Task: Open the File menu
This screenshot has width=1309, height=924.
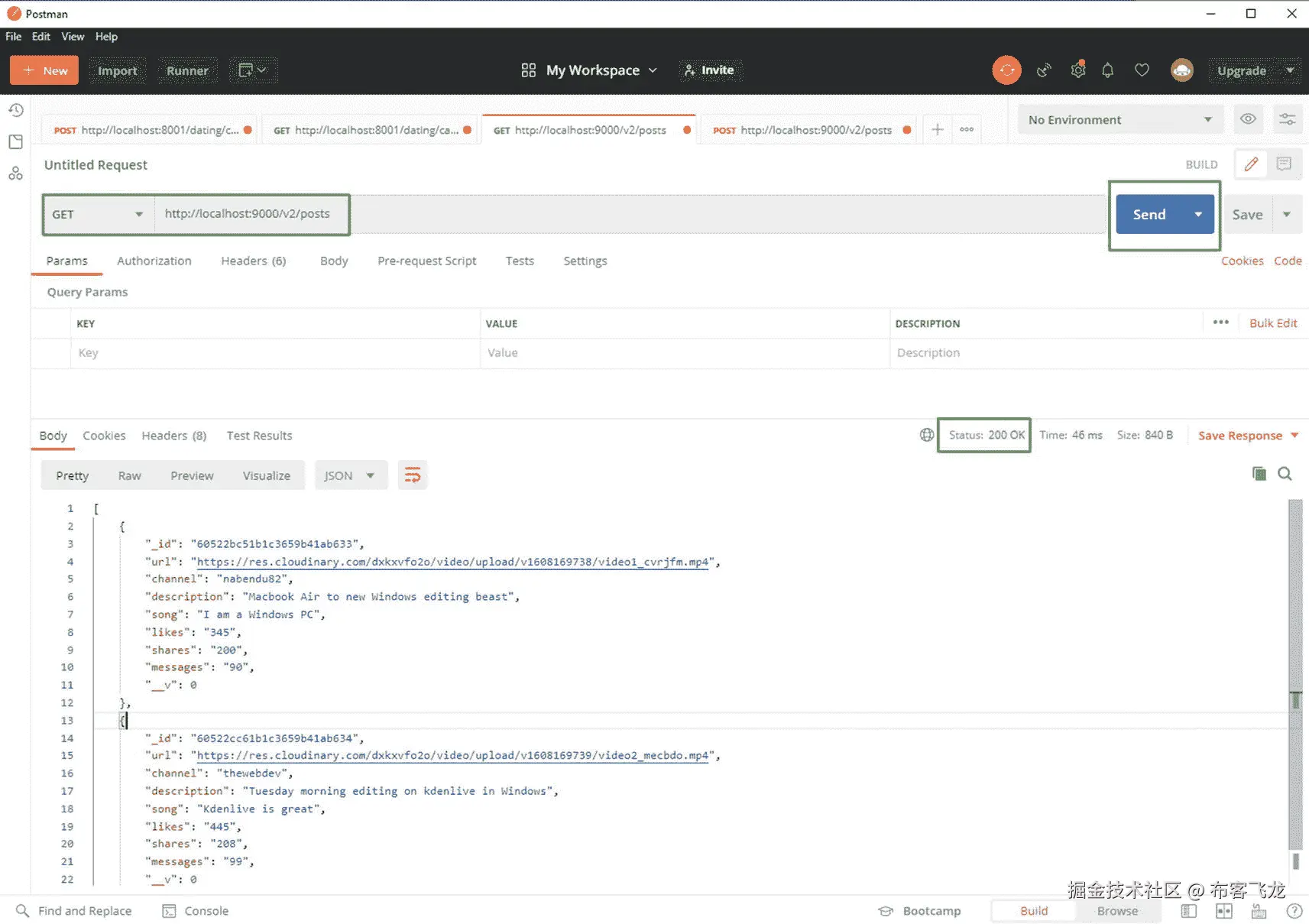Action: [x=14, y=37]
